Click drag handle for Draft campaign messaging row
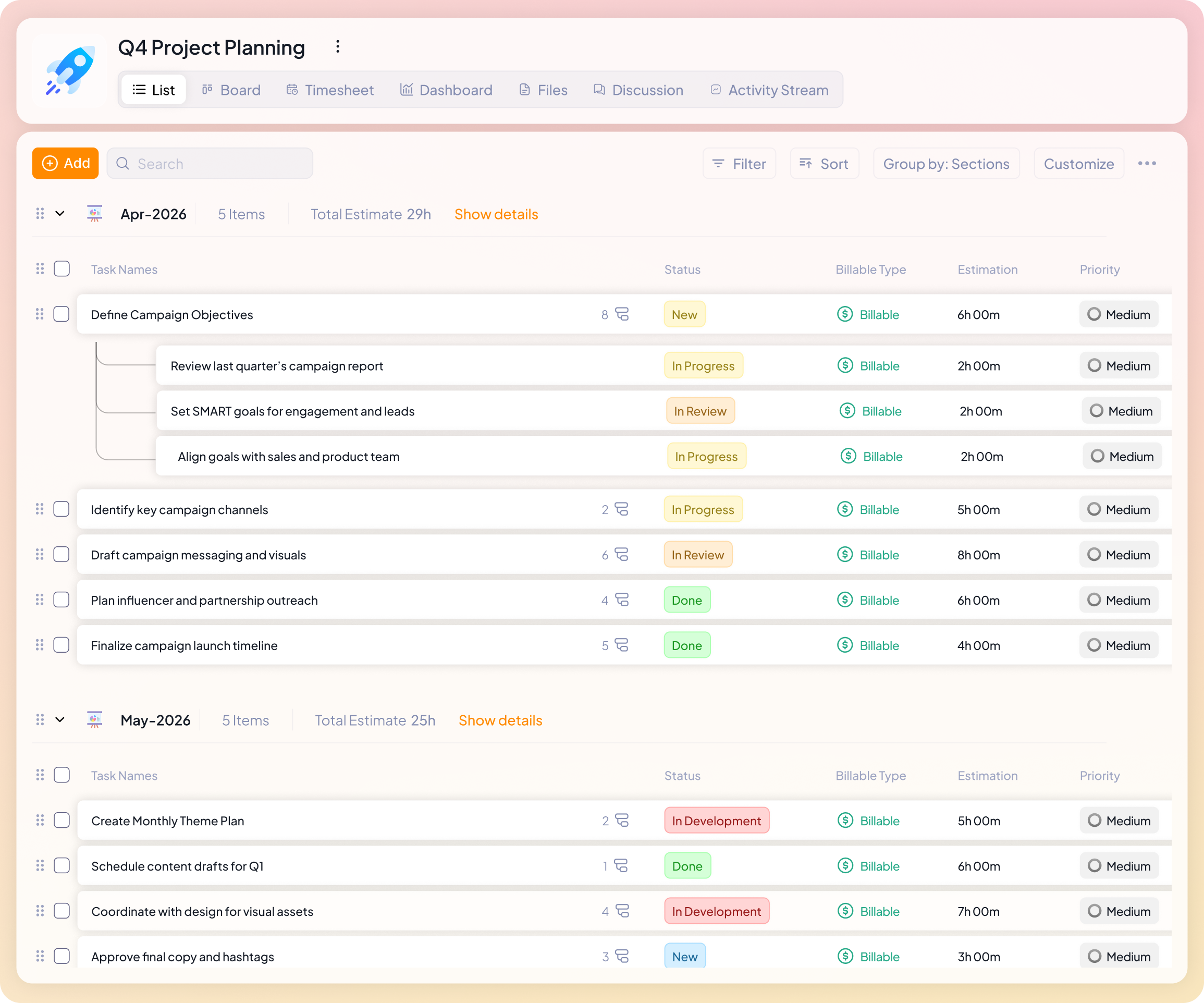The image size is (1204, 1003). [x=40, y=555]
